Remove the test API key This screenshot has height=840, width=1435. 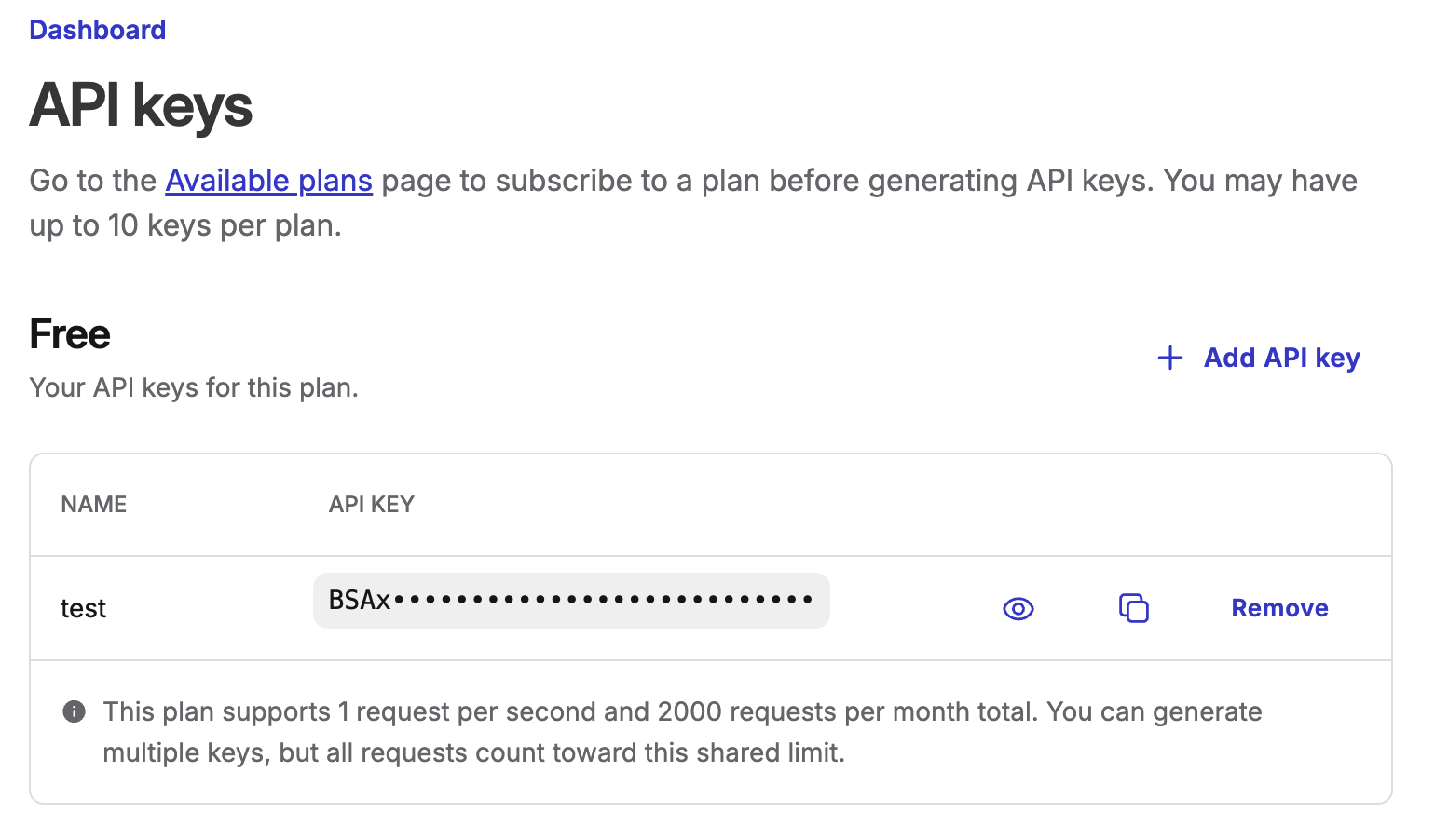[x=1279, y=608]
